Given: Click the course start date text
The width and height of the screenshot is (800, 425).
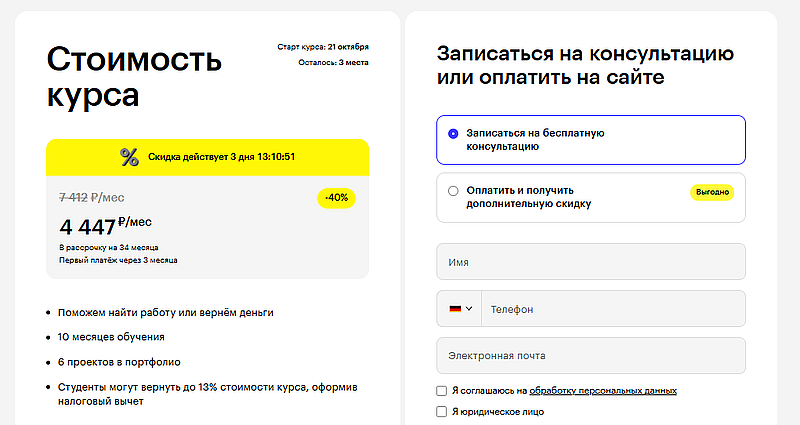Looking at the screenshot, I should pos(323,46).
